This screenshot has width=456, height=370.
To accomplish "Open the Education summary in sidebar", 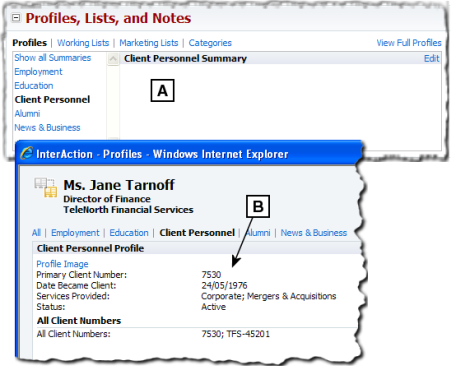I will coord(34,86).
